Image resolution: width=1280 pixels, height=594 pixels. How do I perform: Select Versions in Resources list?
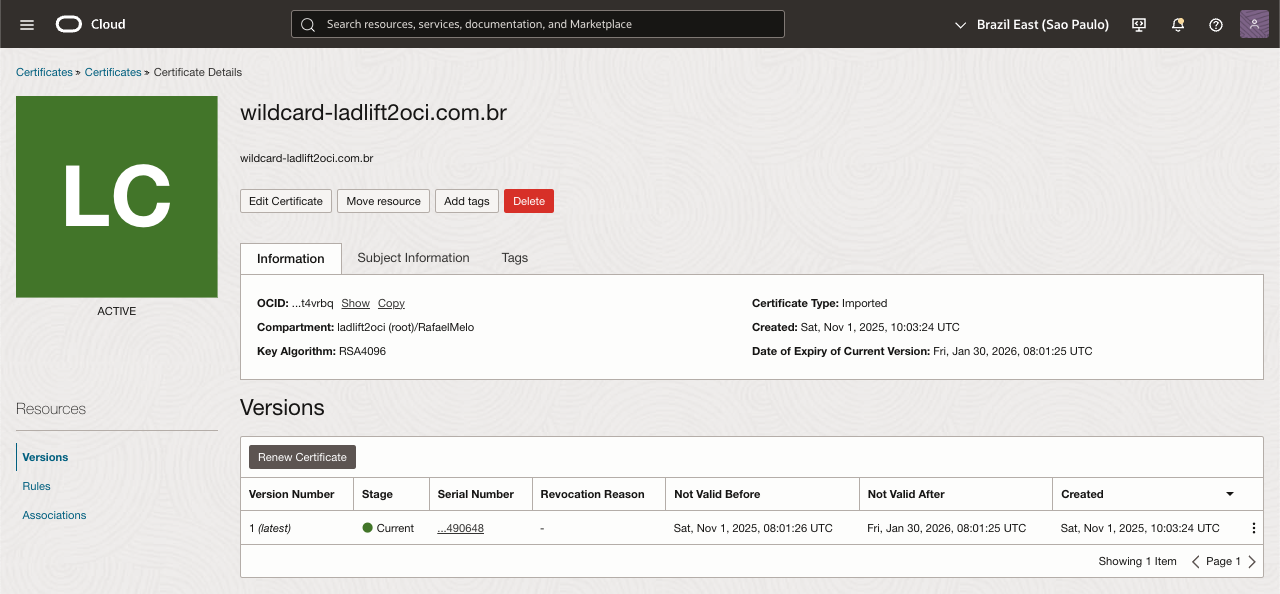(45, 457)
